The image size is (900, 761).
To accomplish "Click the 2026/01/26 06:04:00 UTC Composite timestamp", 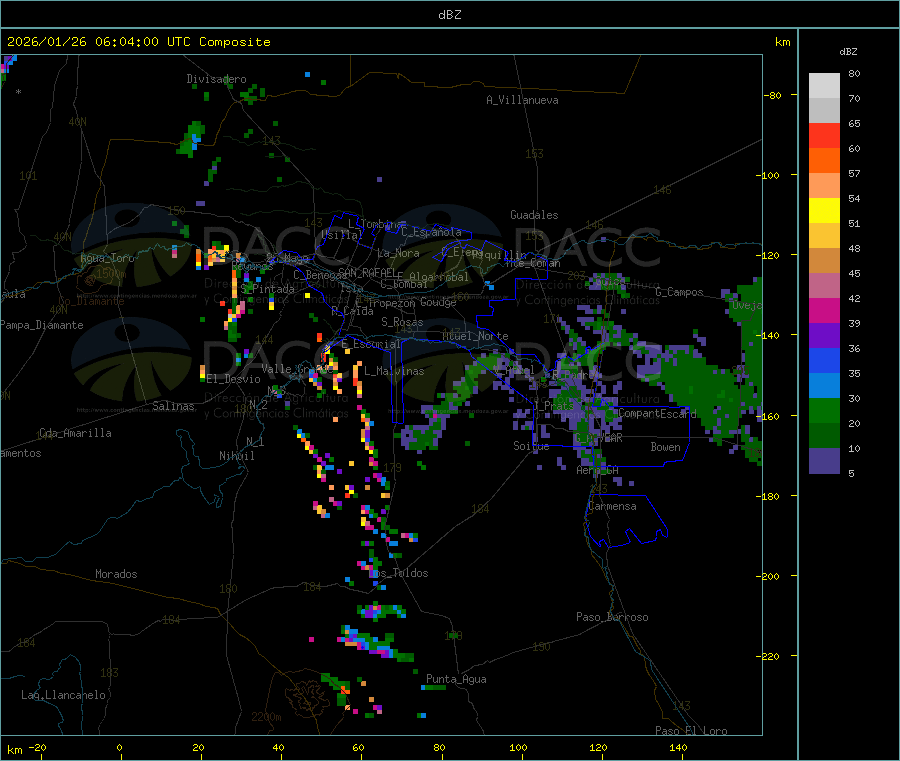I will (138, 42).
